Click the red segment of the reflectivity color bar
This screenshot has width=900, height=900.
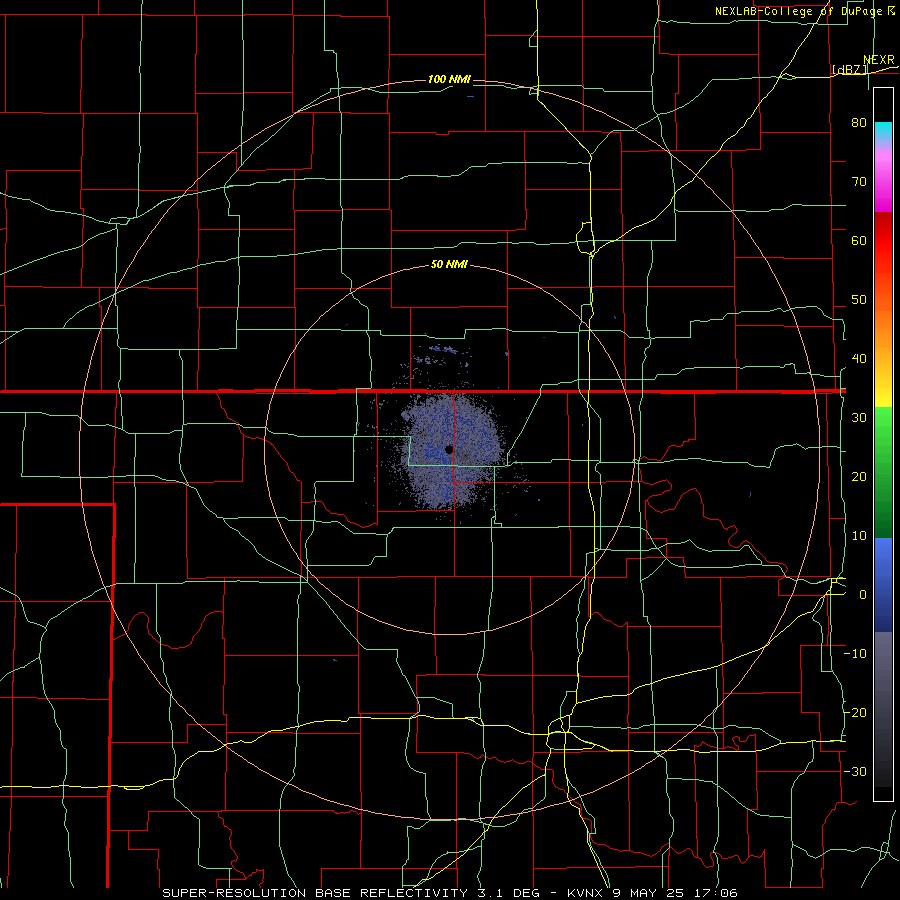pyautogui.click(x=883, y=241)
